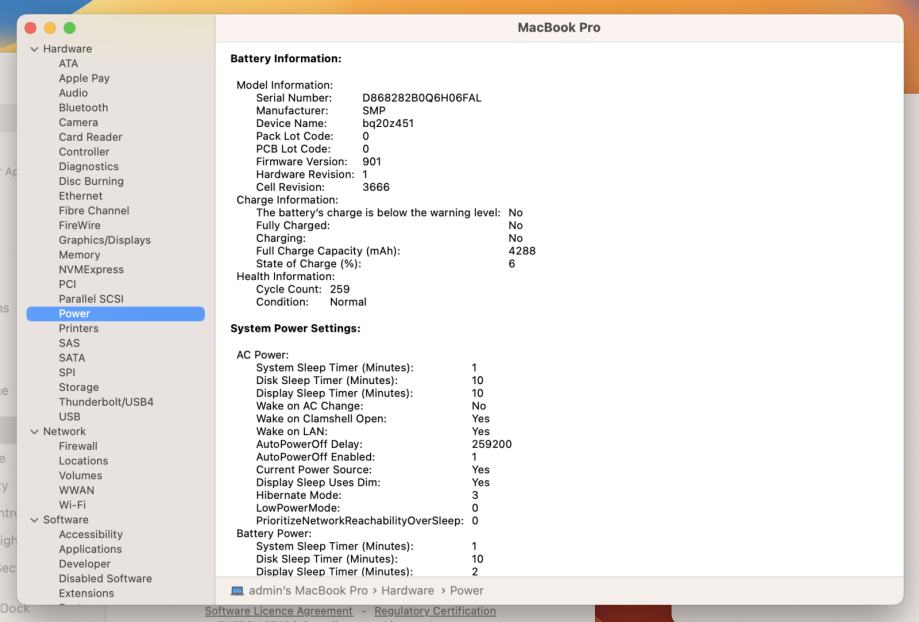The image size is (919, 622).
Task: Open the Audio hardware entry
Action: [x=73, y=93]
